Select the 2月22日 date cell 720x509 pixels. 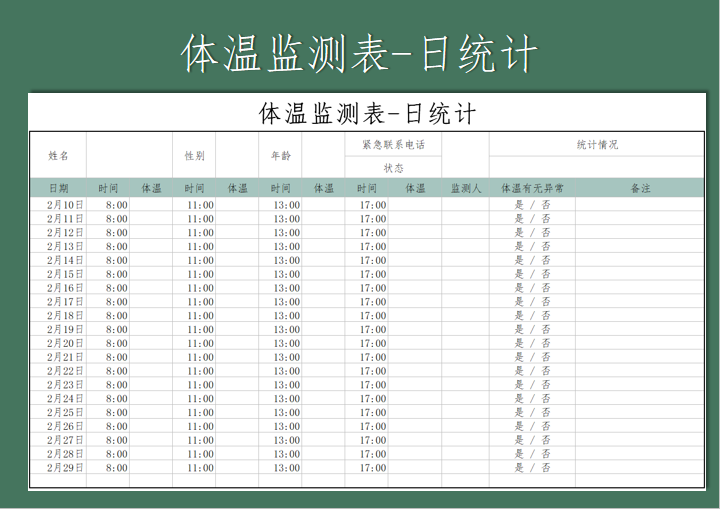point(58,370)
